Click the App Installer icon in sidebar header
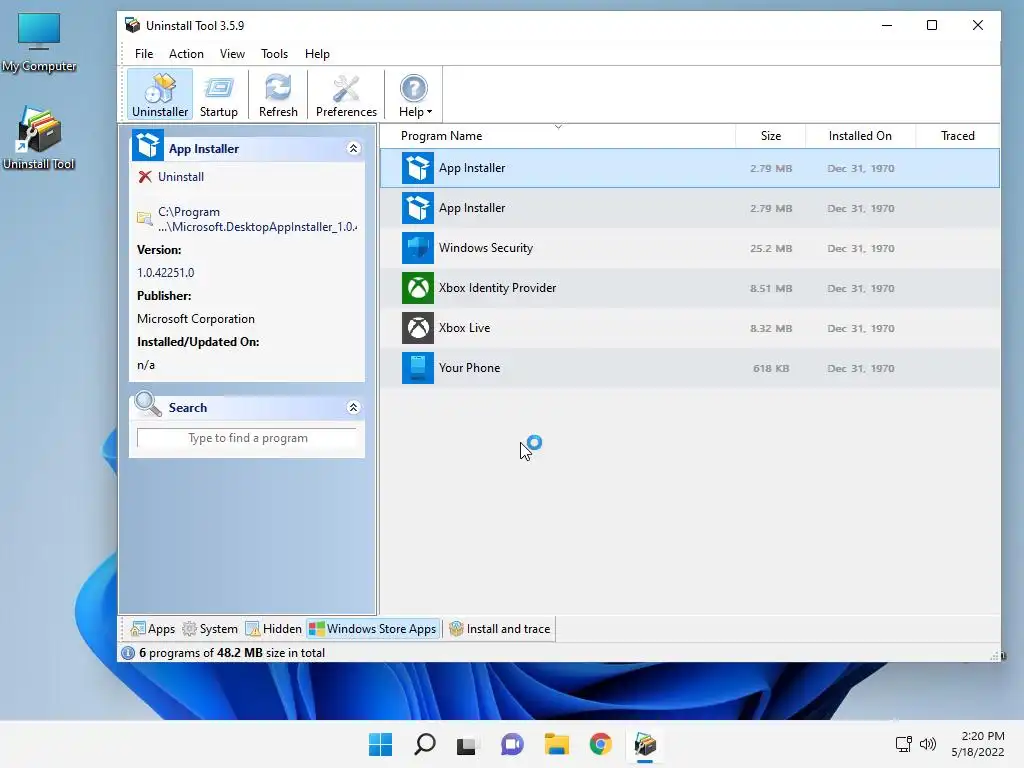 (148, 145)
